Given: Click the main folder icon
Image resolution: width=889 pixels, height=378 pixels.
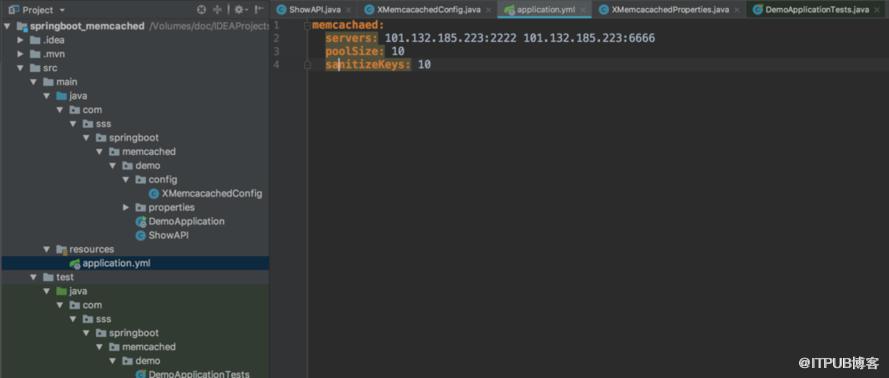Looking at the screenshot, I should [48, 82].
